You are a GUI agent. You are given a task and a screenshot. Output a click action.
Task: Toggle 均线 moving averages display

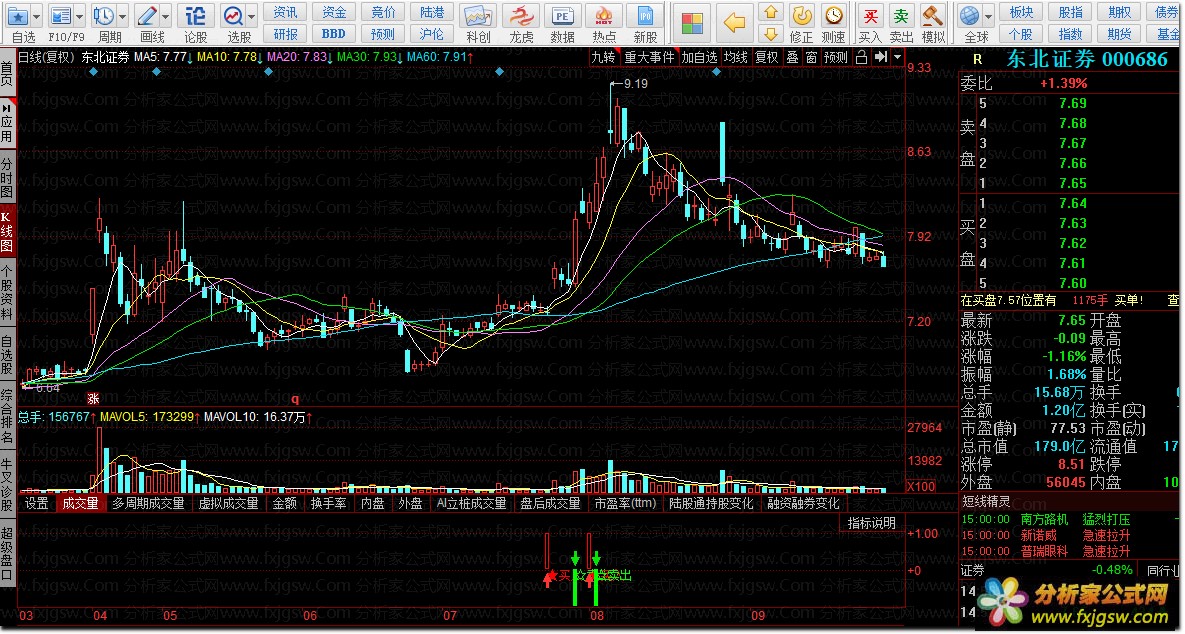(x=735, y=57)
